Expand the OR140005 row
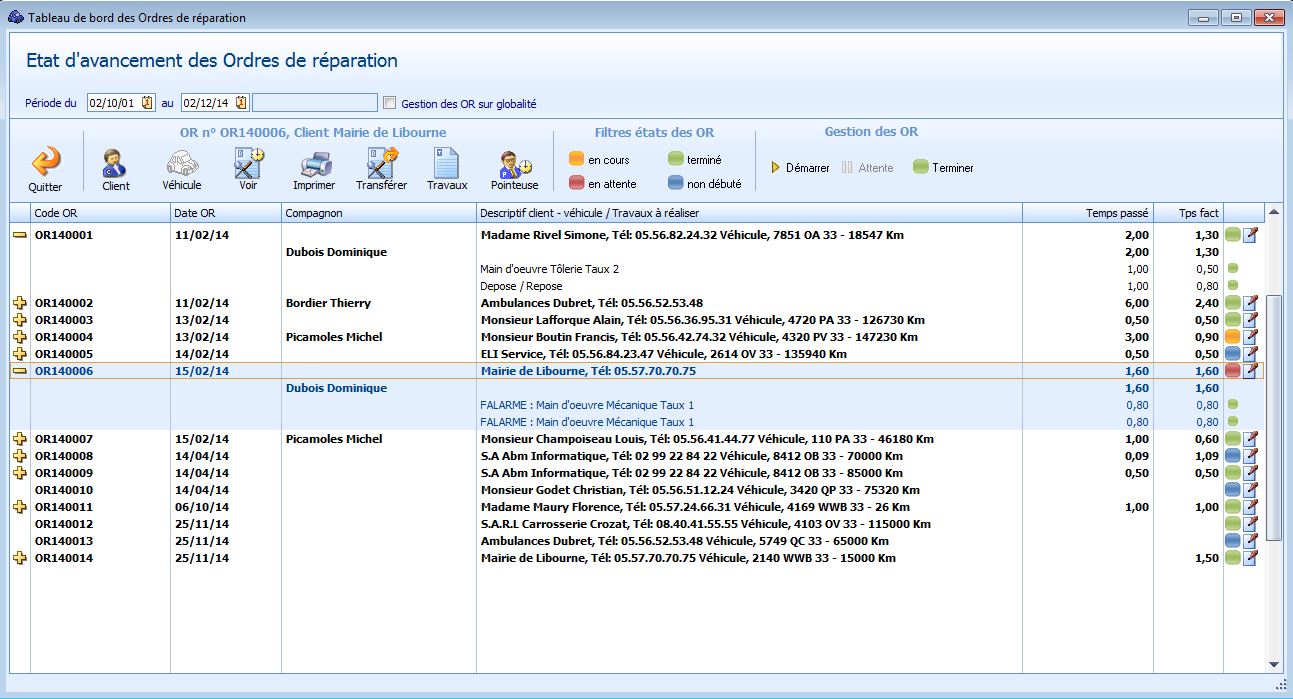This screenshot has width=1293, height=699. [19, 354]
